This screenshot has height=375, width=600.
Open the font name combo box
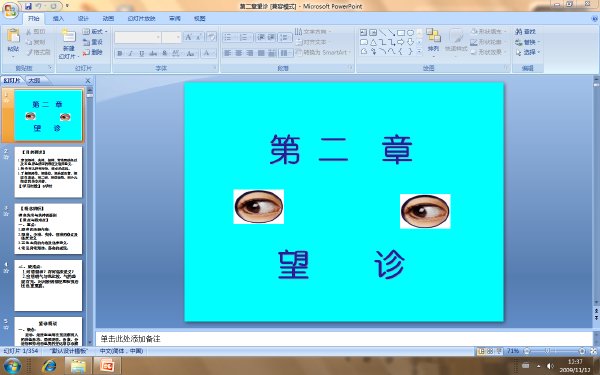click(x=137, y=37)
